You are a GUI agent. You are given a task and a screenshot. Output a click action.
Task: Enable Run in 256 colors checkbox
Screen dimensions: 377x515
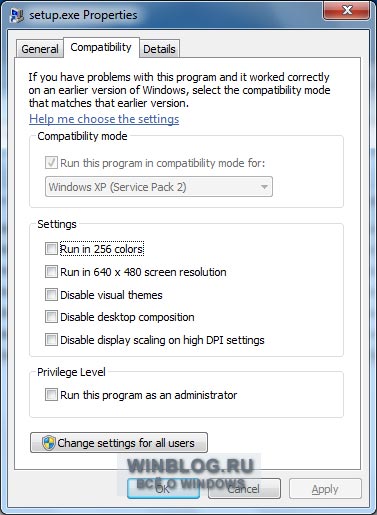51,249
